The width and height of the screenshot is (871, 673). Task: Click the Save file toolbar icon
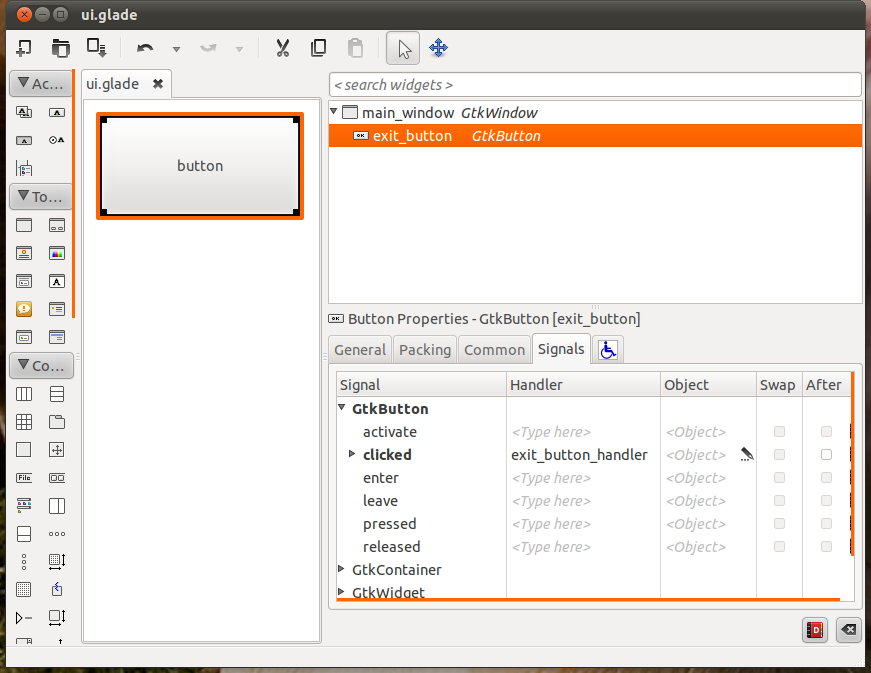click(x=96, y=48)
